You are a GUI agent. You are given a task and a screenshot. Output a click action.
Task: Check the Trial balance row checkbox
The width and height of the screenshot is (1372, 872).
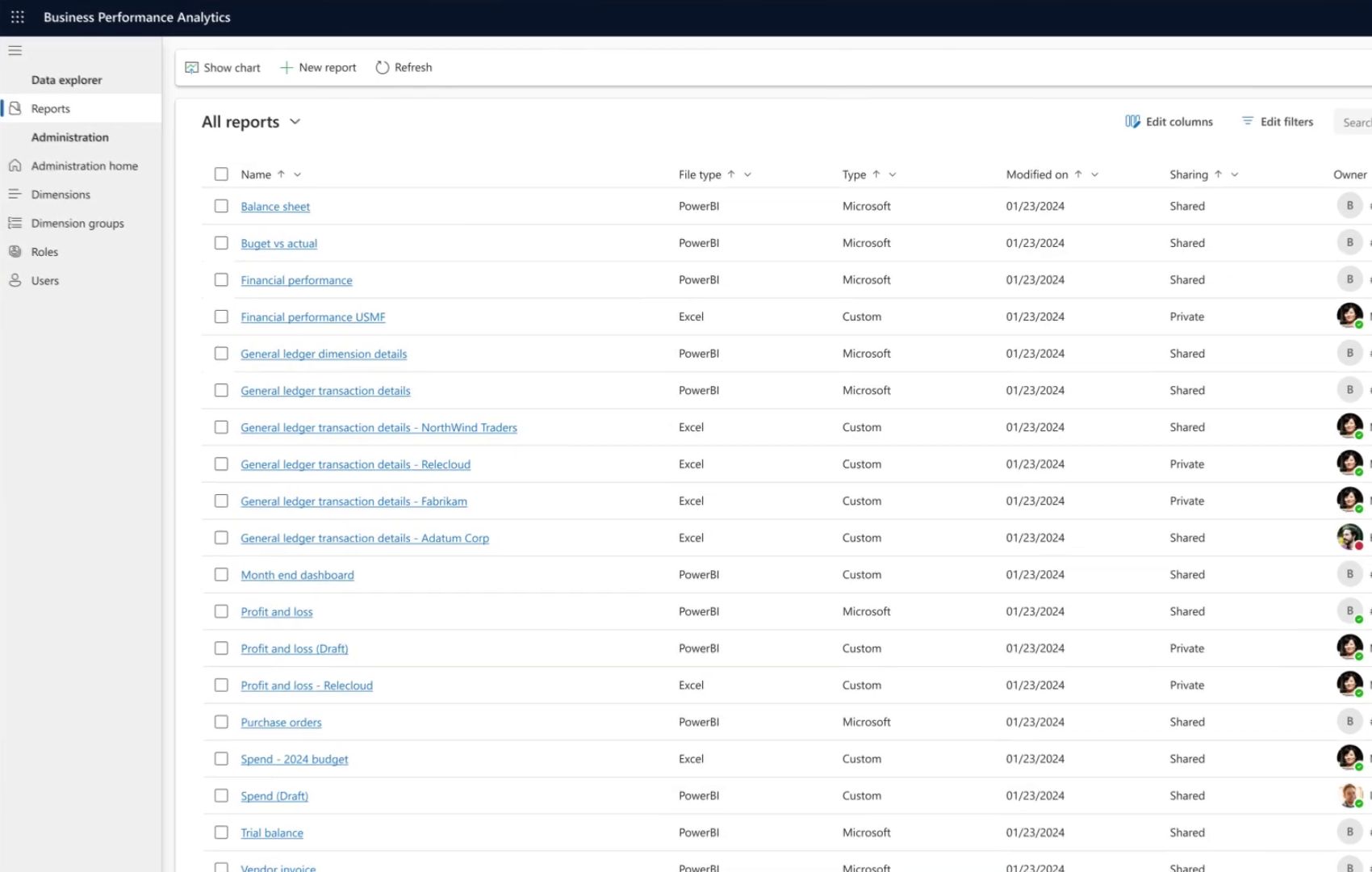tap(221, 832)
